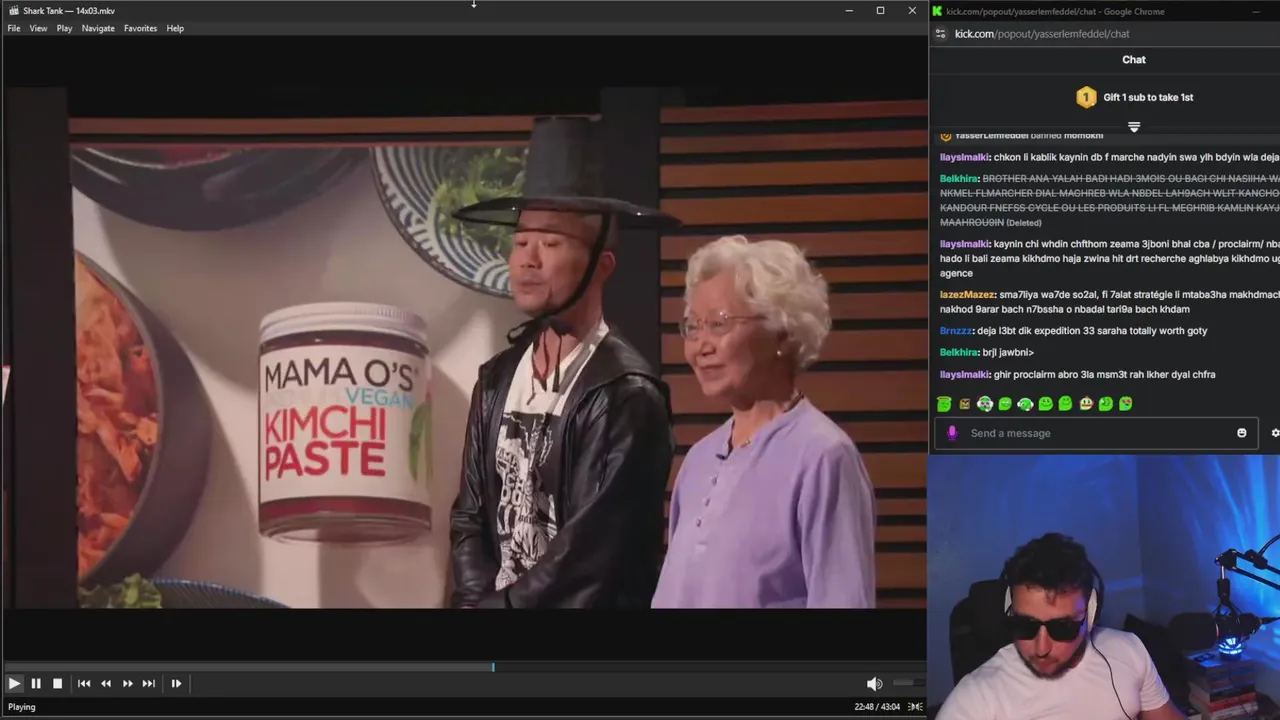Click the purple microphone icon in chat box
The height and width of the screenshot is (720, 1280).
952,433
